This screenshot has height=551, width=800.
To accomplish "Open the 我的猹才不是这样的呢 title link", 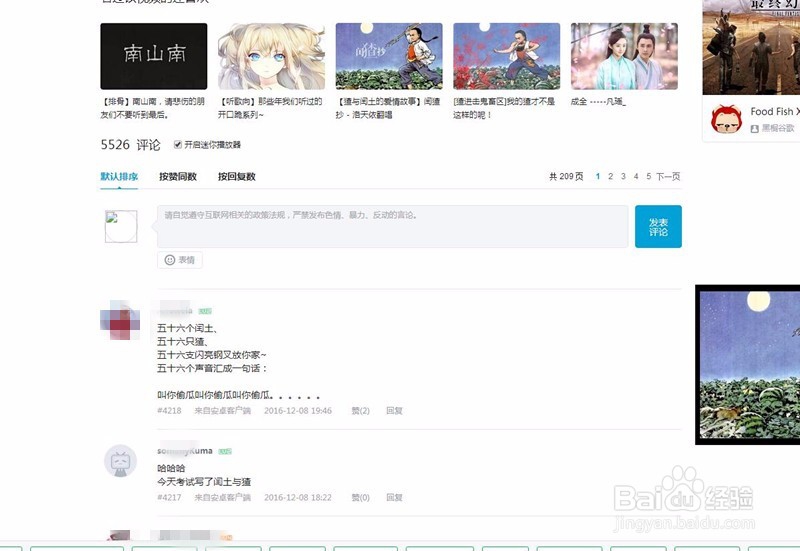I will coord(504,108).
